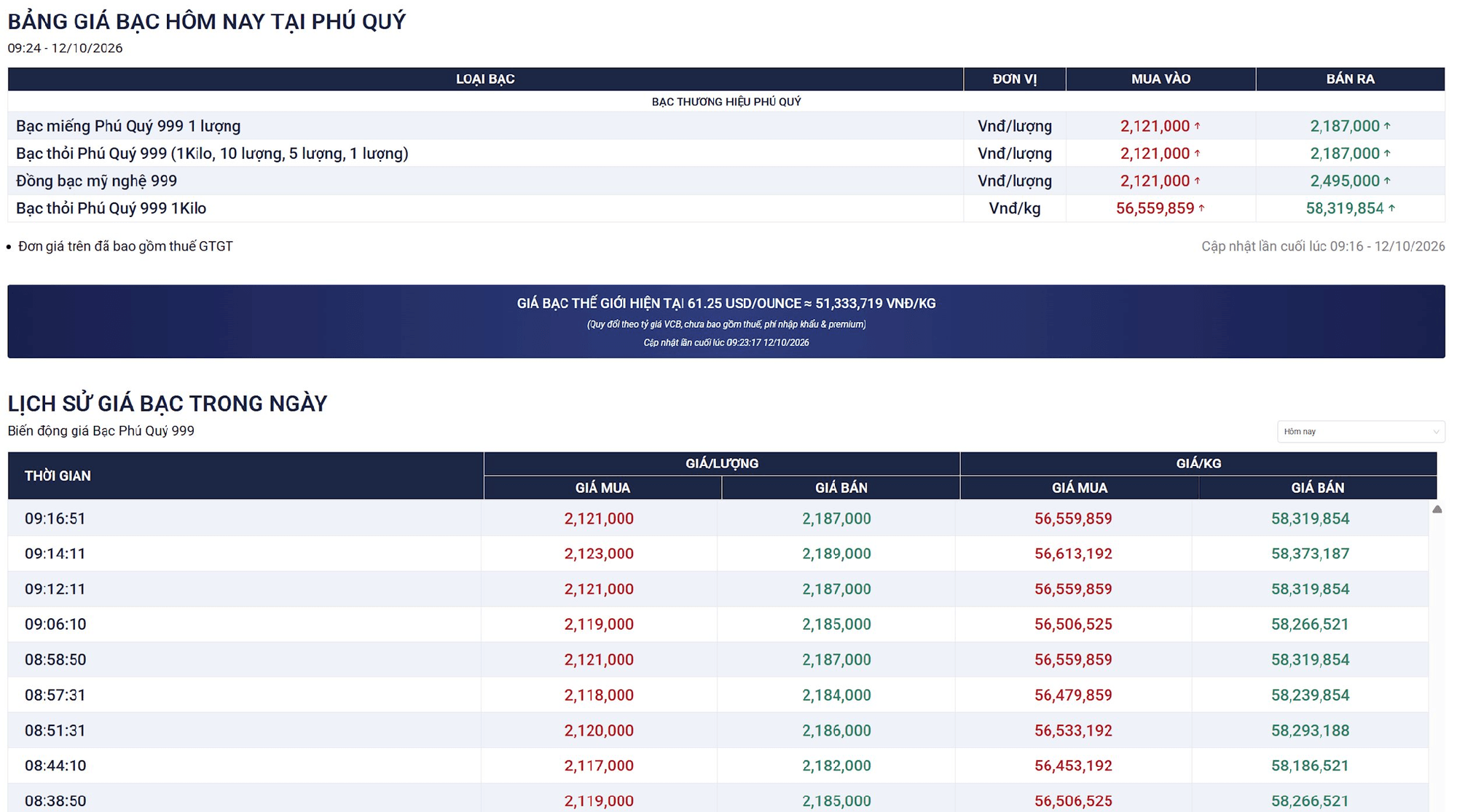This screenshot has height=812, width=1457.
Task: Click the "Đơn giá trên đã bao gồm thuế GTGT" note
Action: [x=125, y=246]
